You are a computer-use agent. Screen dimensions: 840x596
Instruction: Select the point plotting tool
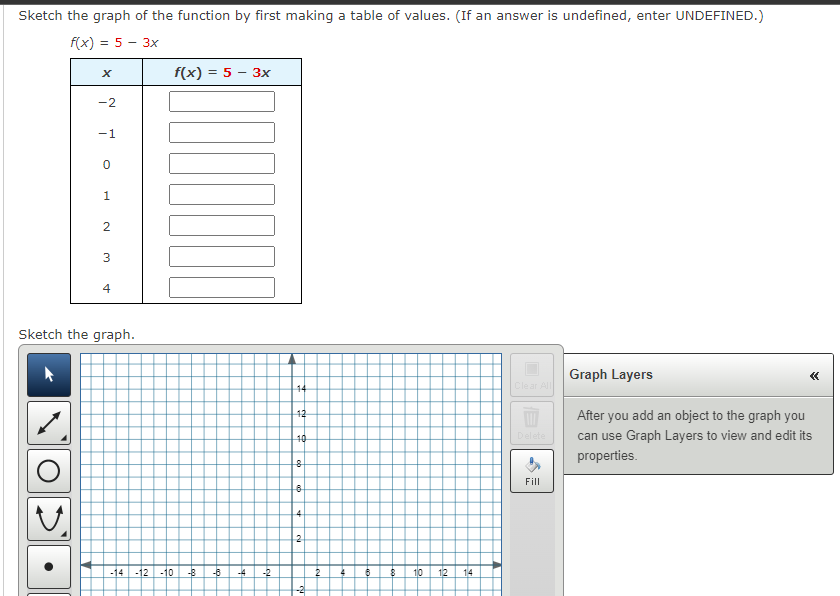click(x=47, y=566)
